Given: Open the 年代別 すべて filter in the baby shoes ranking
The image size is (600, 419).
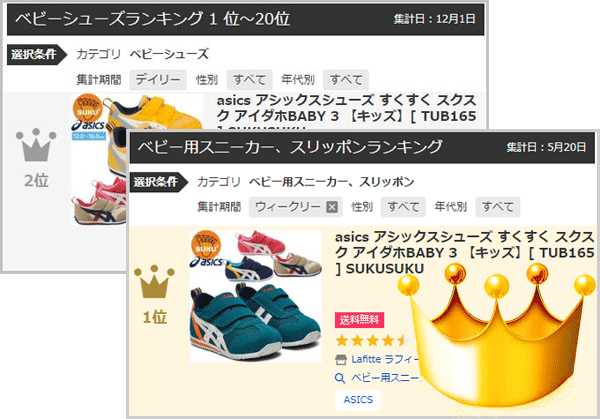Looking at the screenshot, I should (x=346, y=80).
